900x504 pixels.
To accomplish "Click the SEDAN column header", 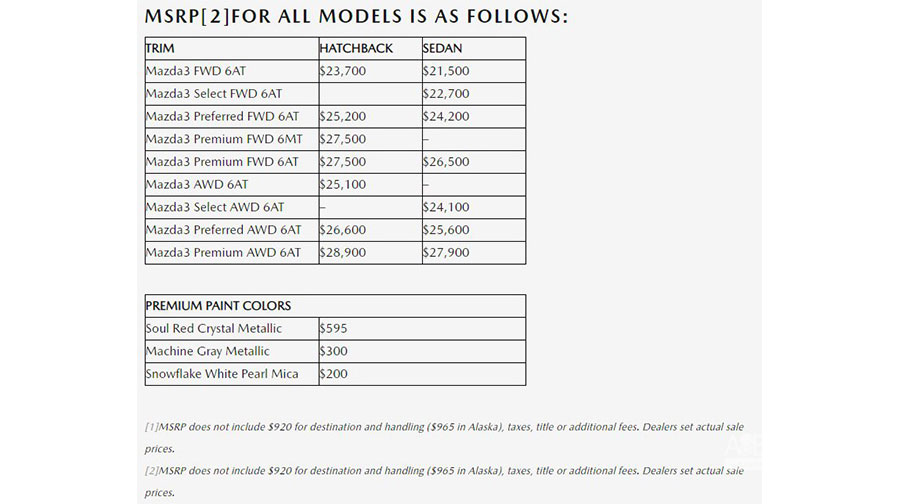I will (443, 48).
